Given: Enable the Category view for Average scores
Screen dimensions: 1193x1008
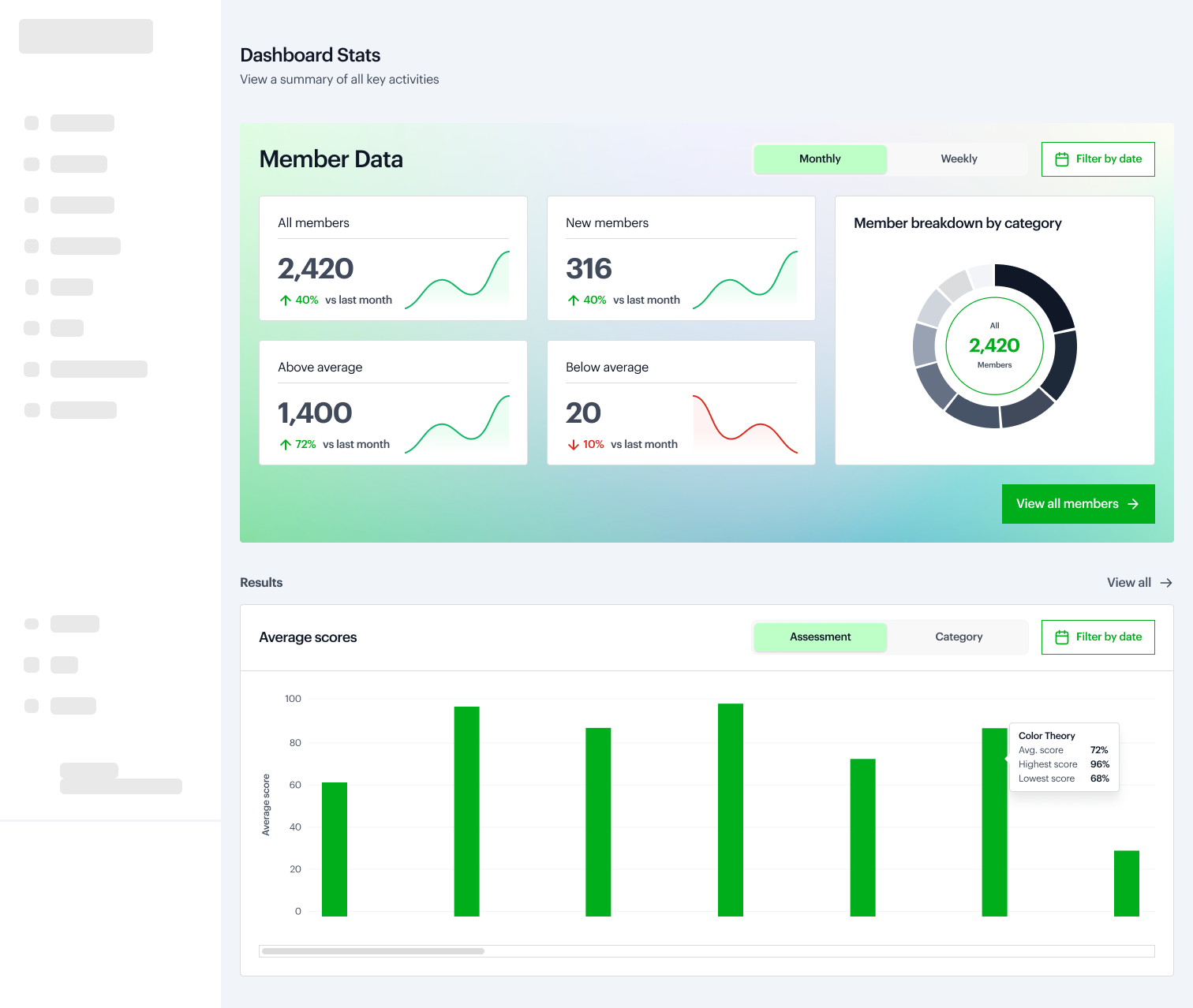Looking at the screenshot, I should click(958, 637).
